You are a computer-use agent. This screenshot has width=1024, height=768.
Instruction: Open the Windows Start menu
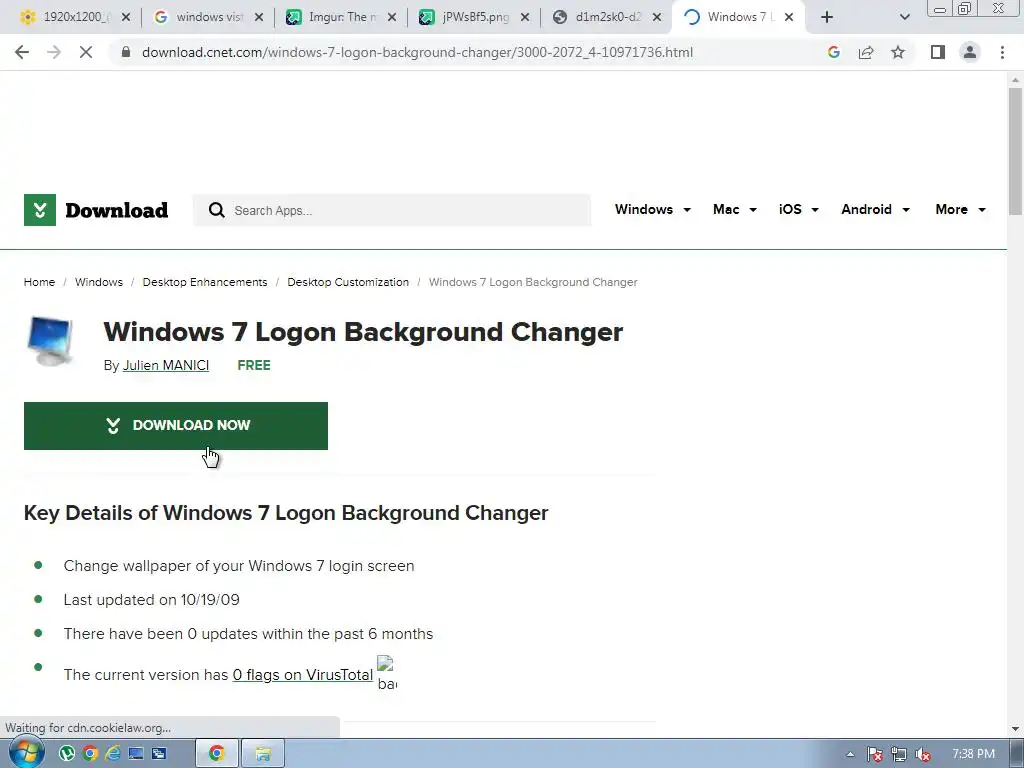point(26,753)
